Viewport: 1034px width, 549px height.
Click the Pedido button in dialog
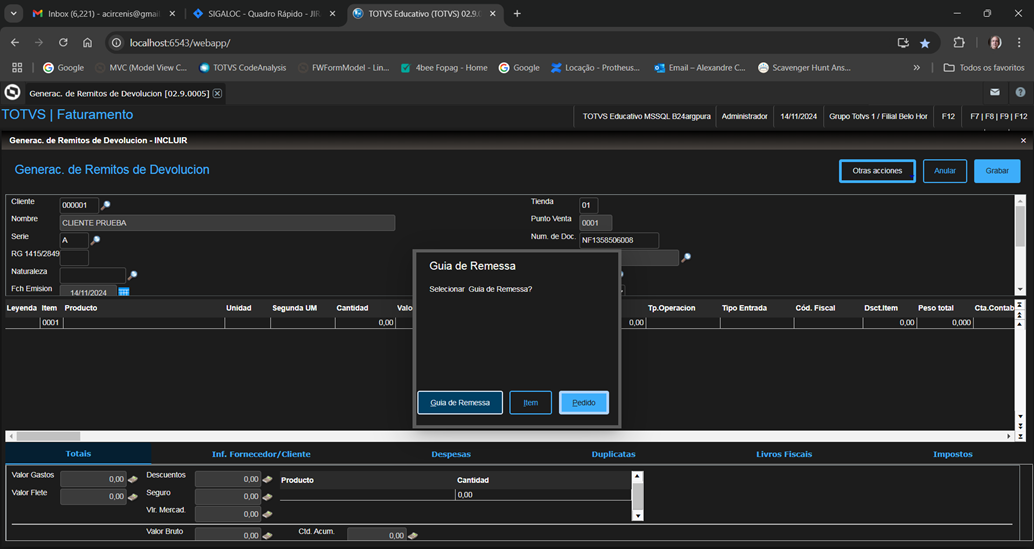point(584,403)
